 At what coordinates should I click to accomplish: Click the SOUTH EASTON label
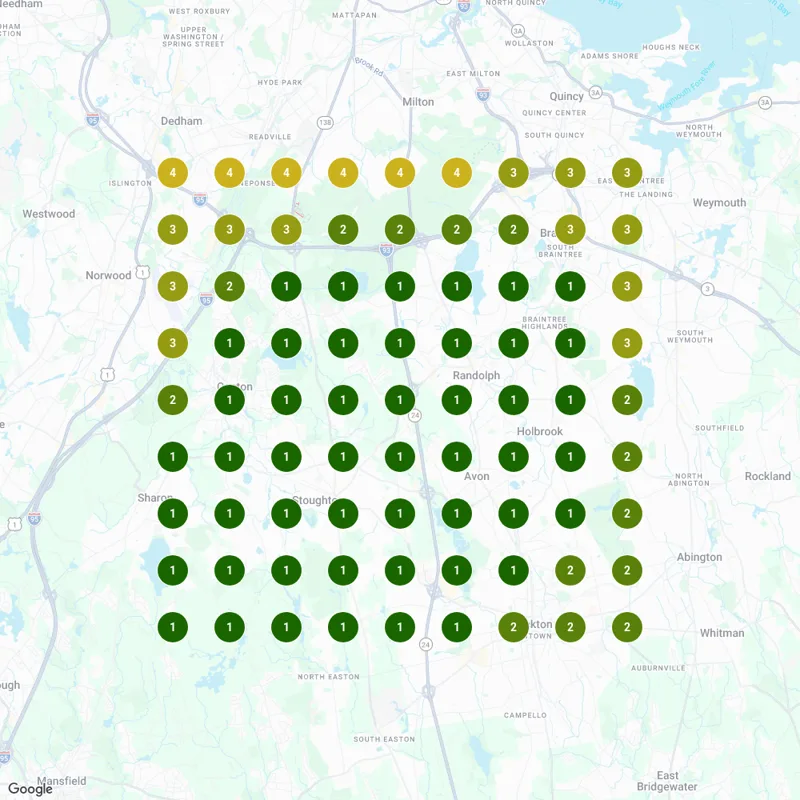(x=384, y=739)
